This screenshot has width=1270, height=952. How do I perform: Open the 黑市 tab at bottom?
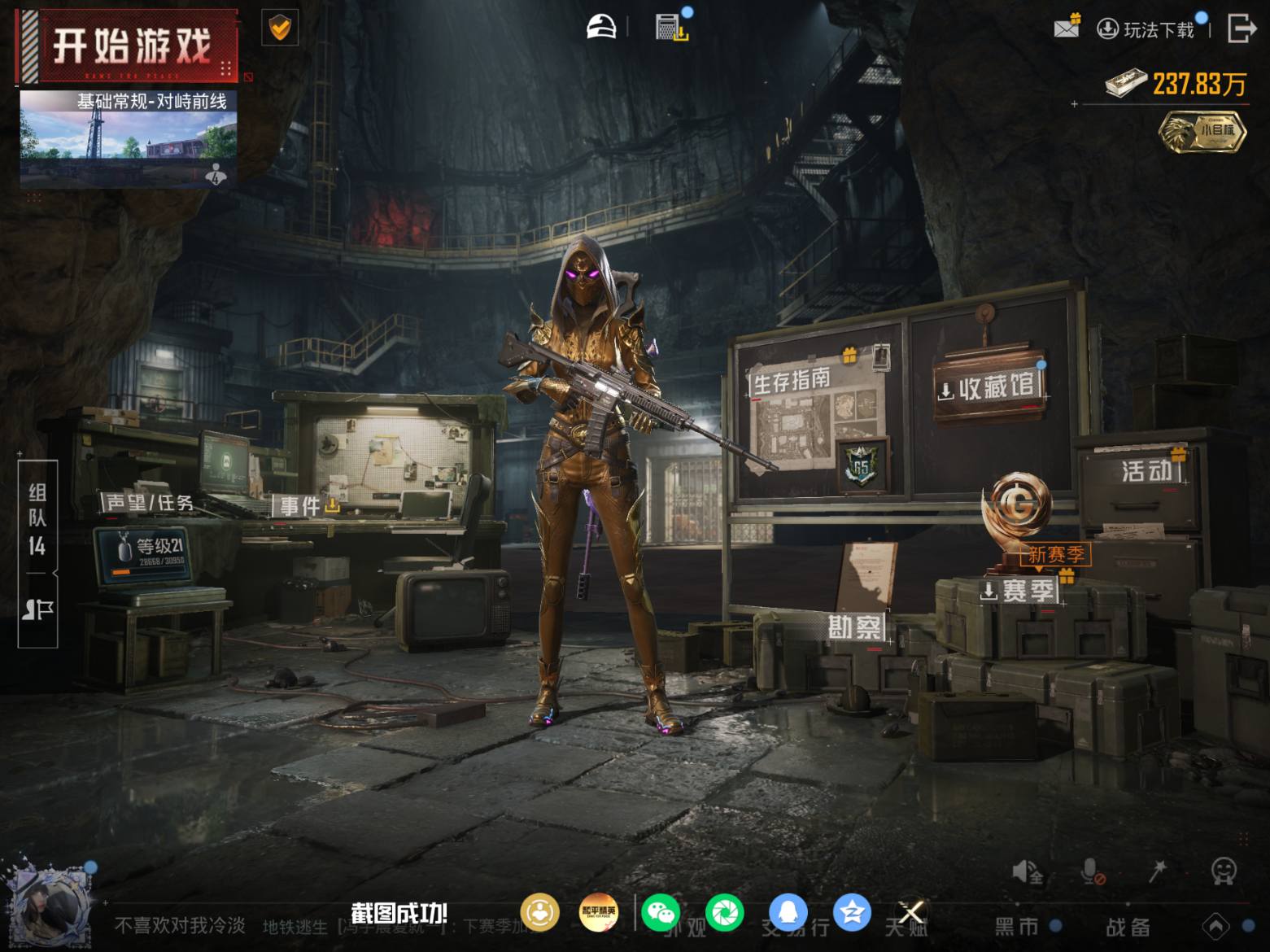tap(1016, 926)
